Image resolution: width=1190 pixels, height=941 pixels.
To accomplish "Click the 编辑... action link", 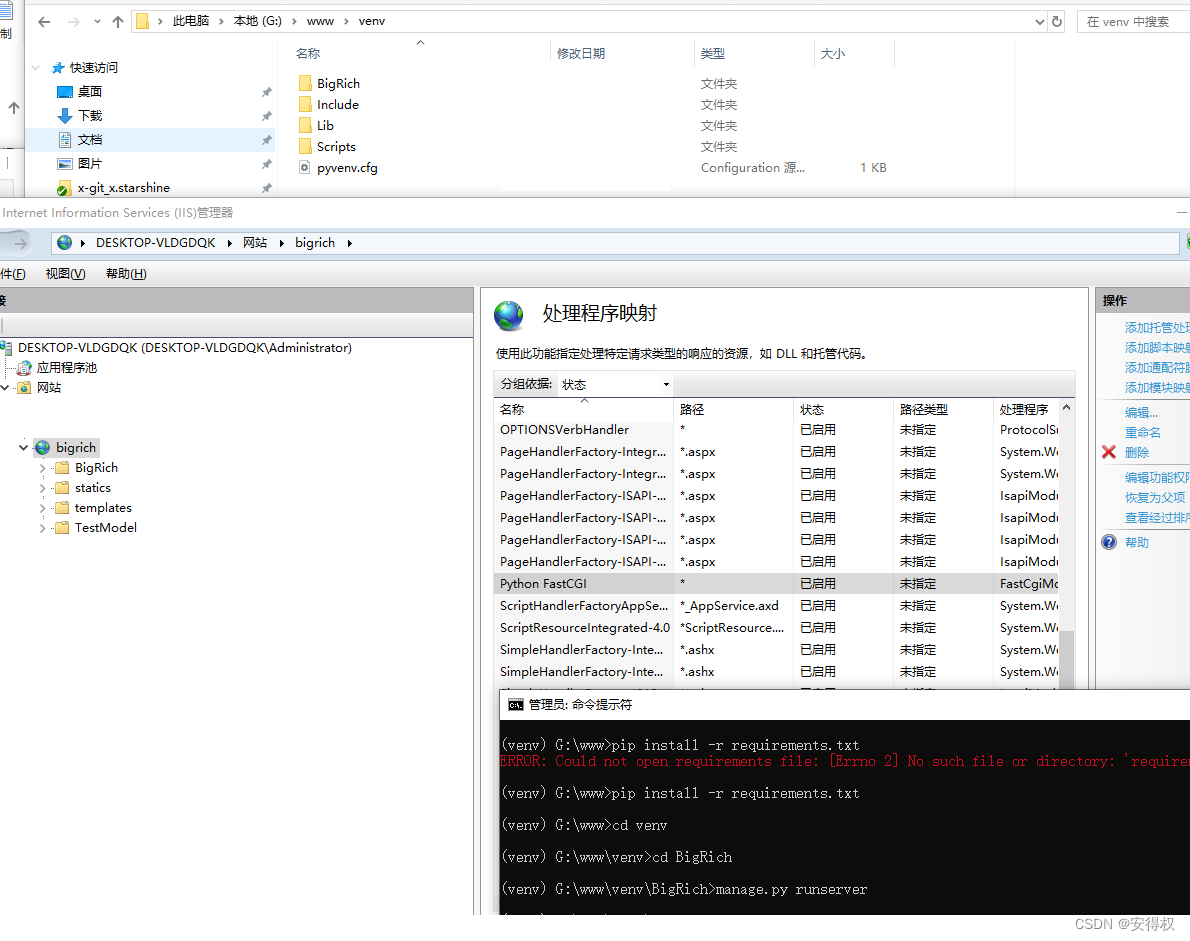I will 1141,413.
